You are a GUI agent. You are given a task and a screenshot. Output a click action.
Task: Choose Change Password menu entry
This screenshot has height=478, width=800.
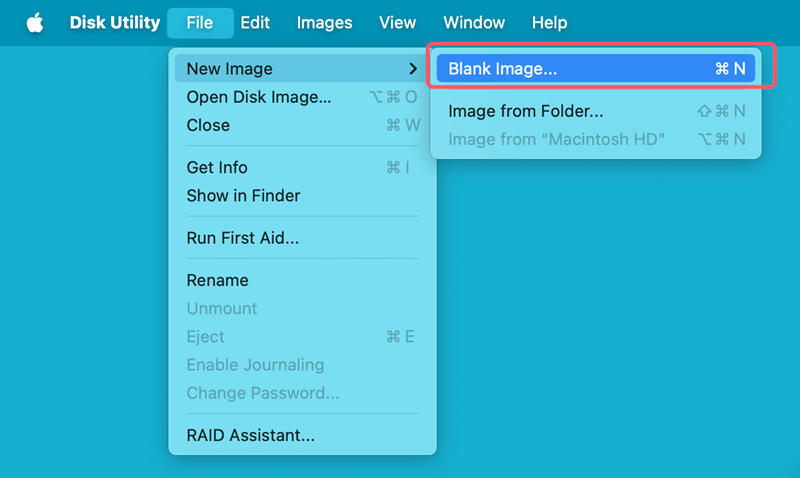[x=303, y=393]
